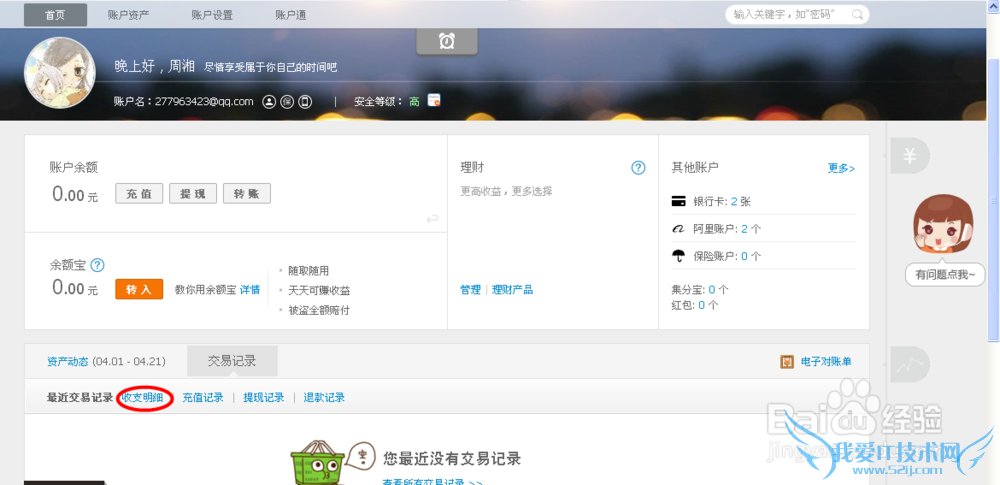Click the real-name verification person icon

click(269, 101)
